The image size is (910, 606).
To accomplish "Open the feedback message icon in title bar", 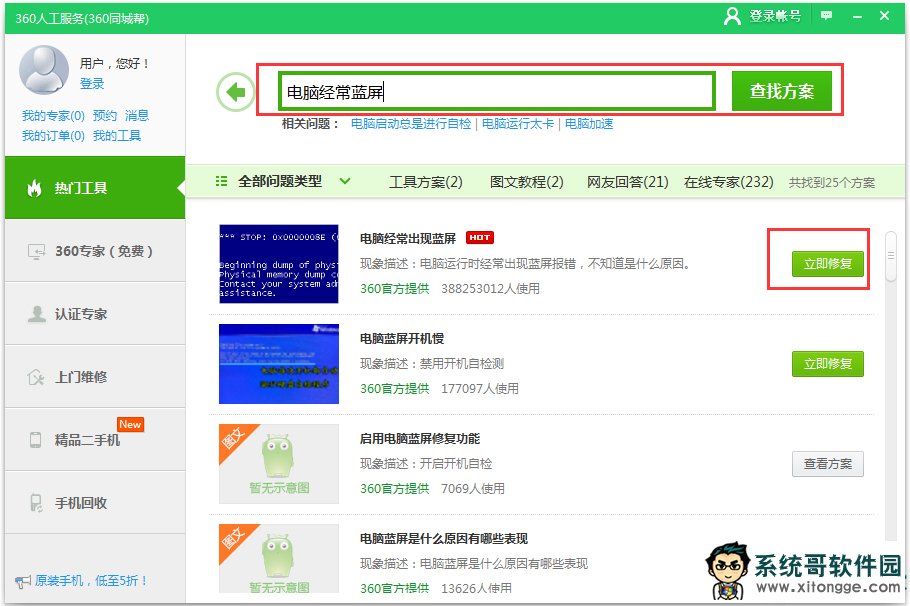I will click(826, 16).
